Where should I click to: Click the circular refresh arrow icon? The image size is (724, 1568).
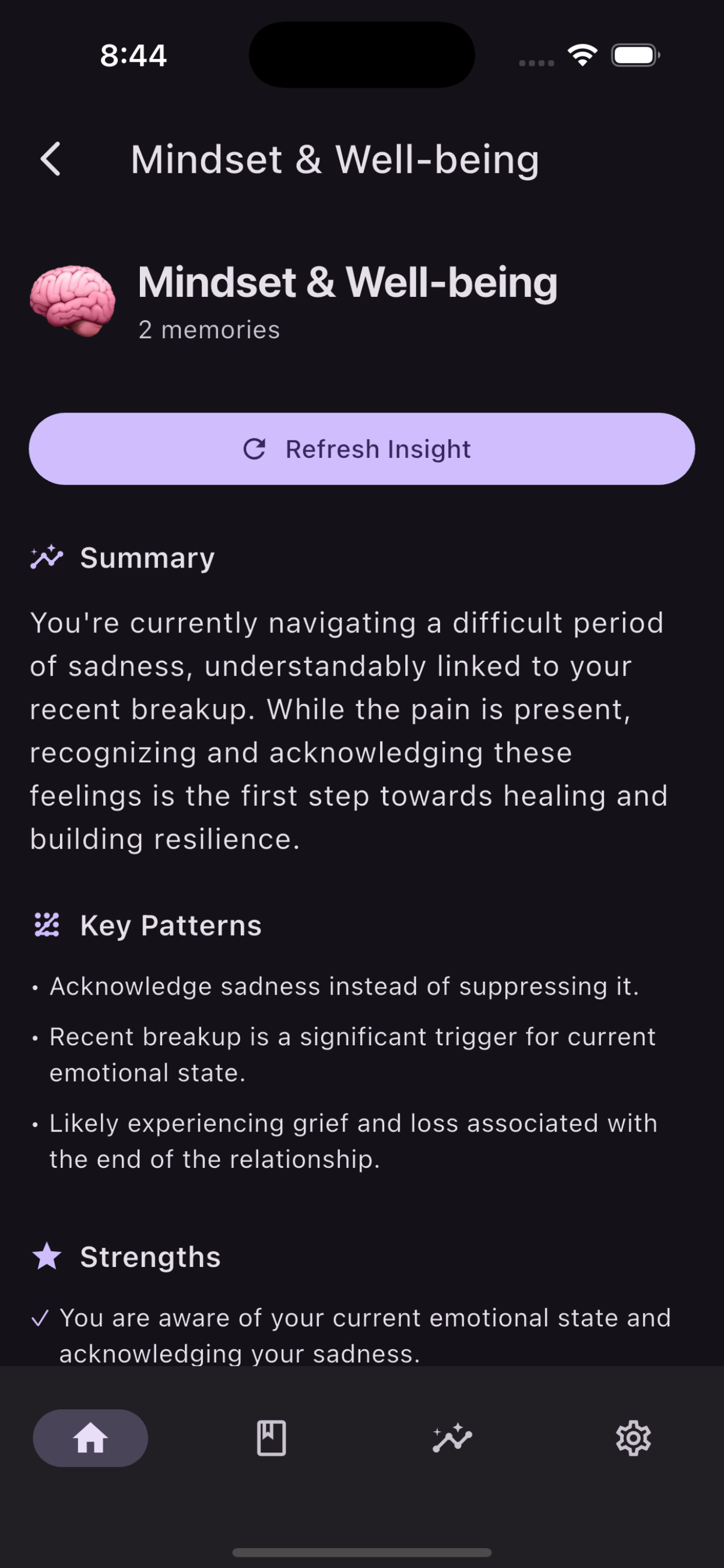point(254,449)
